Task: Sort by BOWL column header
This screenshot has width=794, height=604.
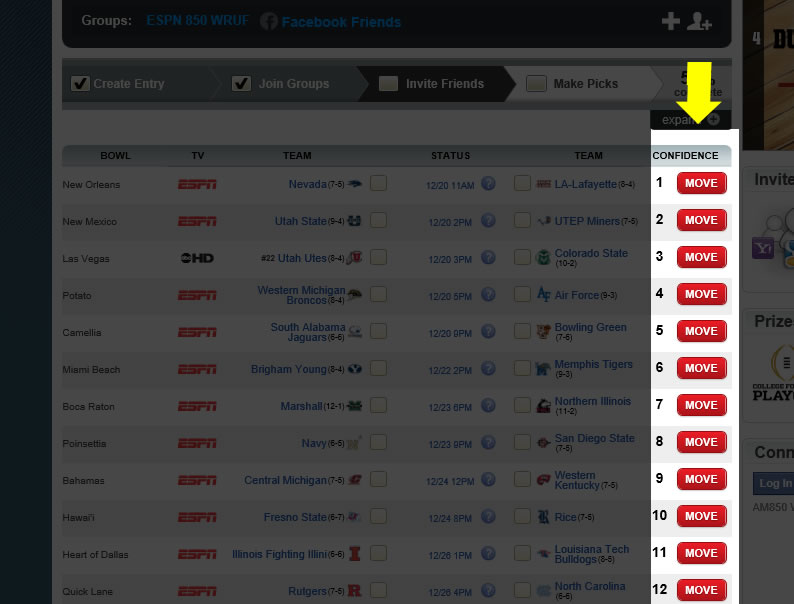Action: pos(115,155)
